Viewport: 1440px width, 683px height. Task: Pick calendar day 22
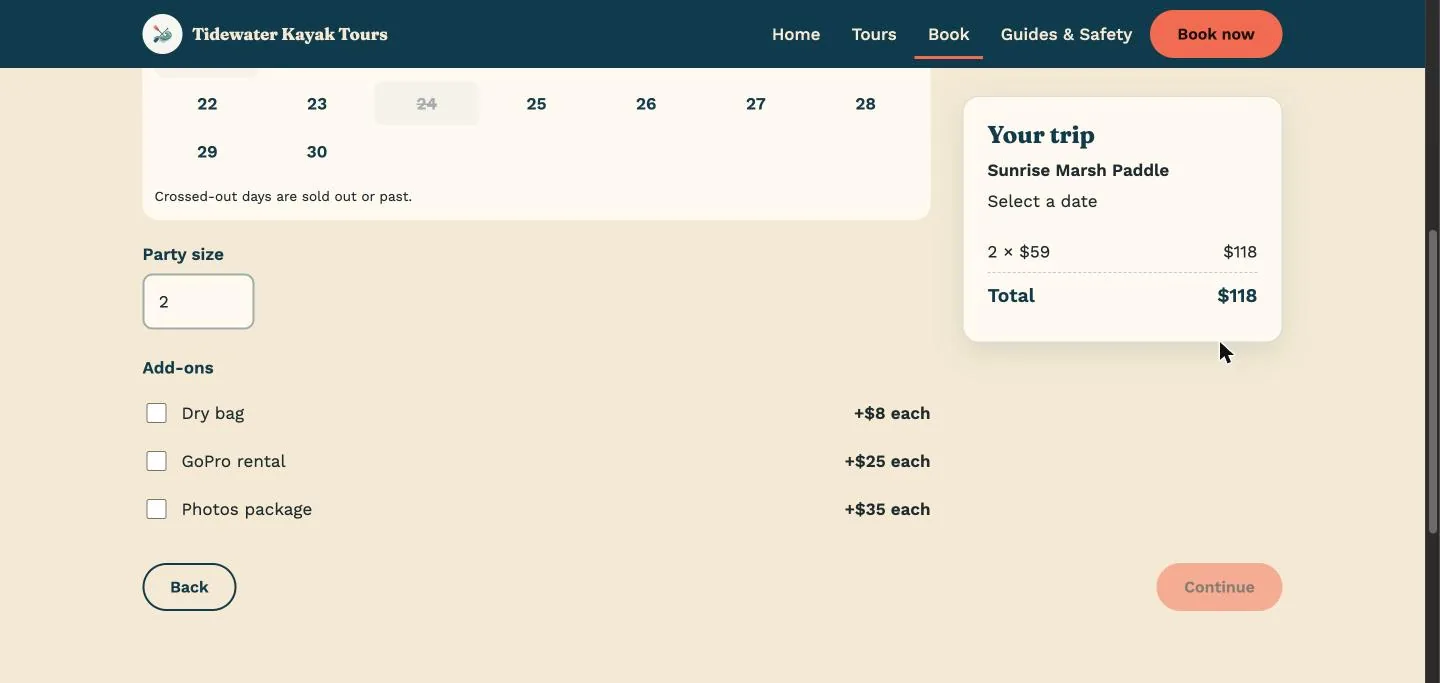pos(207,104)
